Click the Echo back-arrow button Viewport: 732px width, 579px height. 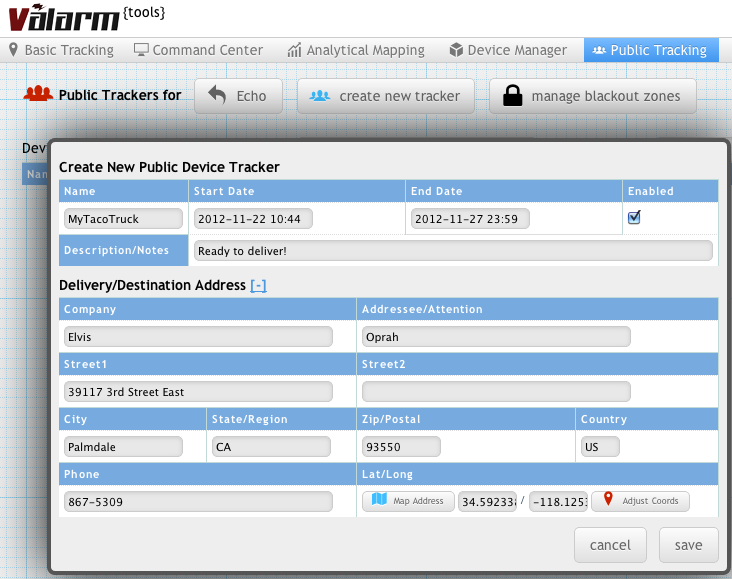coord(239,96)
